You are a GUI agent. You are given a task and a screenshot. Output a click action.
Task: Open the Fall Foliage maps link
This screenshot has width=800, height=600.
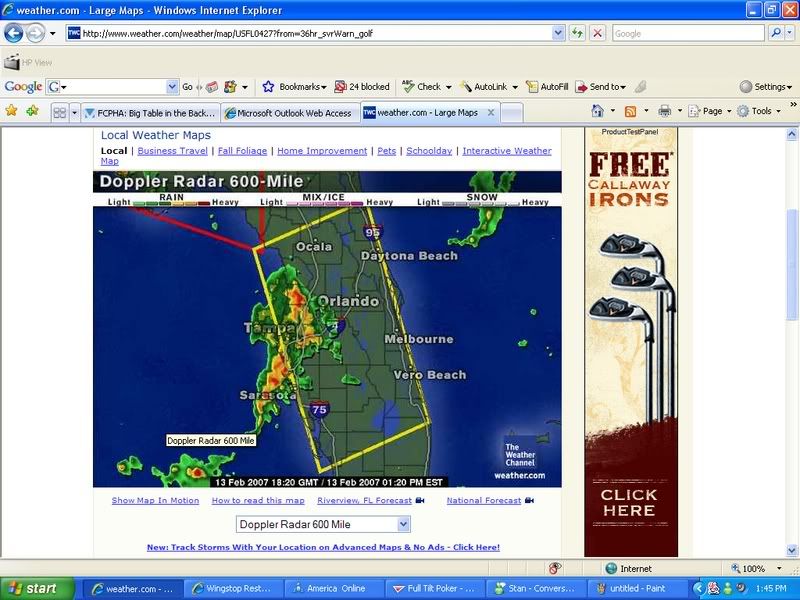(x=242, y=151)
